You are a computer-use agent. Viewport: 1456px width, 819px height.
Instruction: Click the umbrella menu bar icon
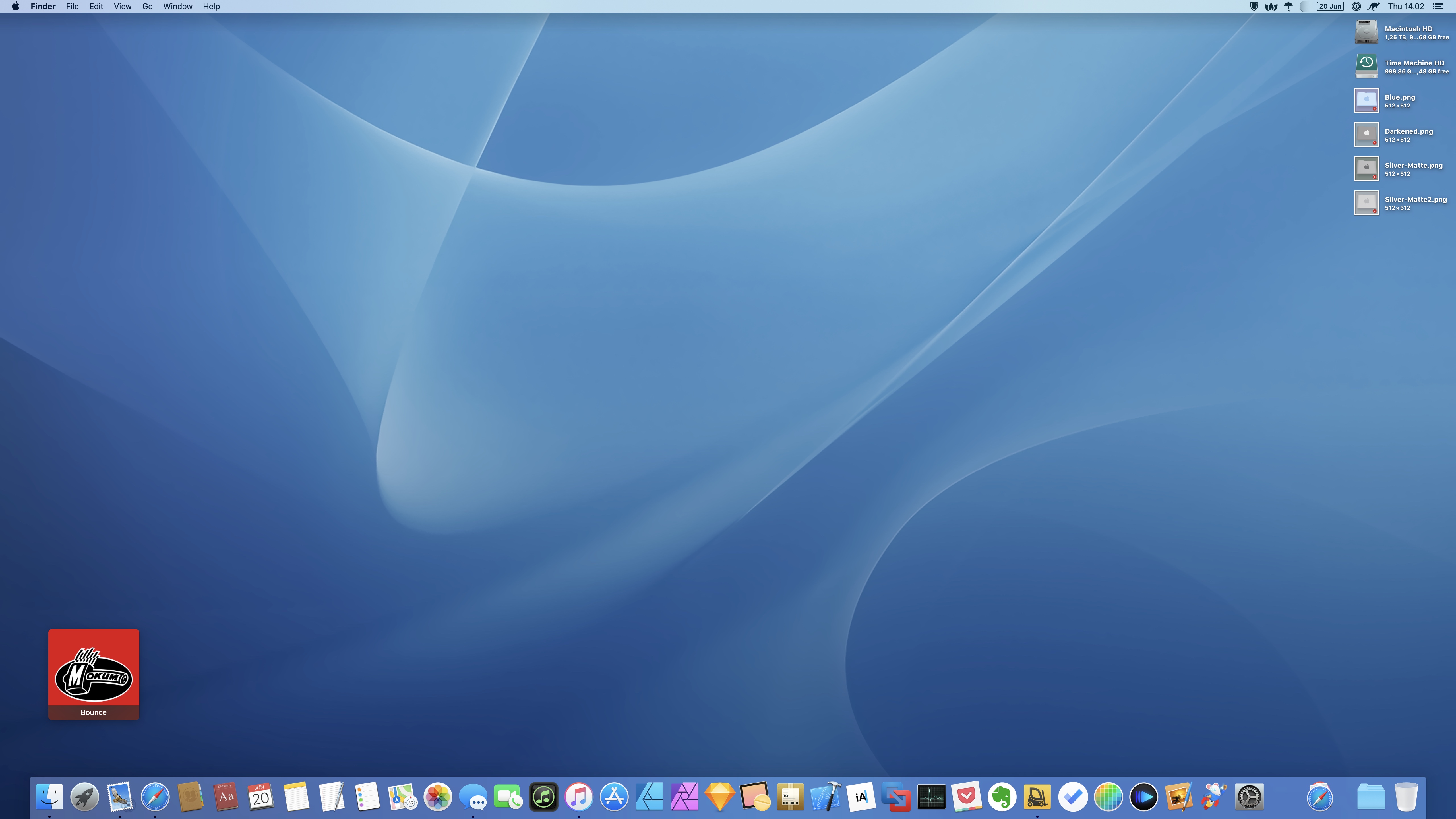pyautogui.click(x=1289, y=6)
